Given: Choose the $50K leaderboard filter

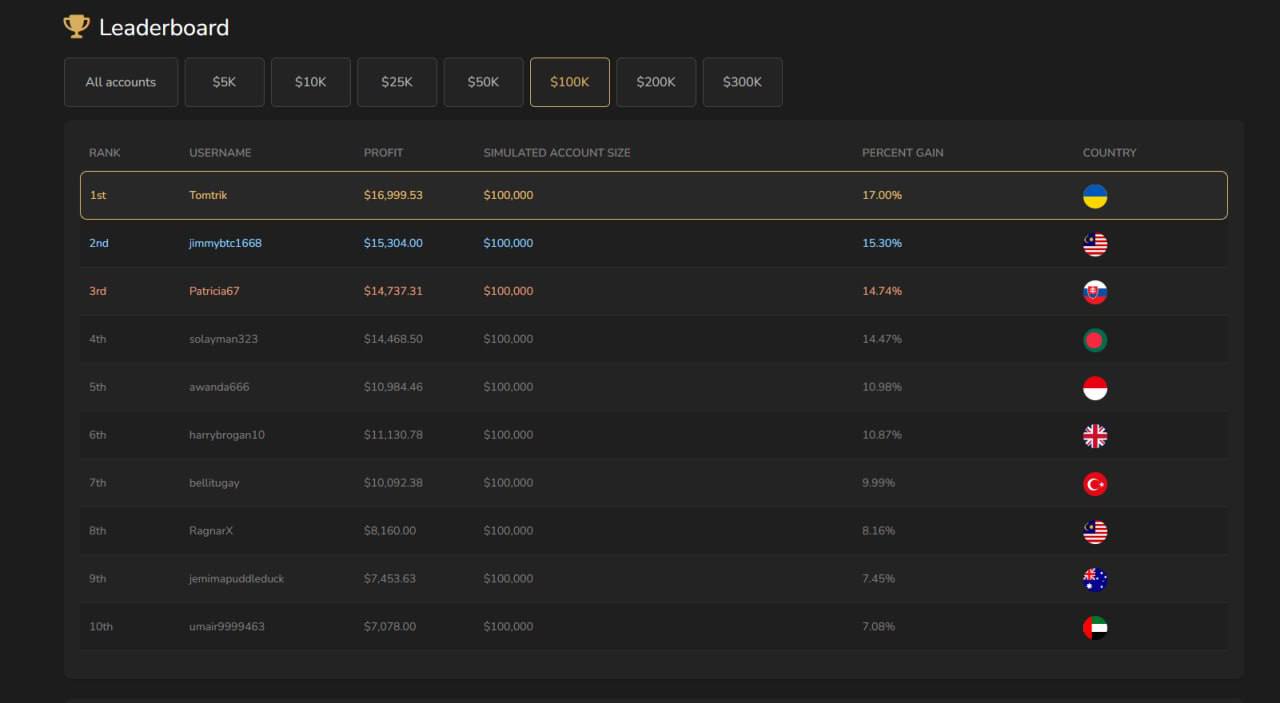Looking at the screenshot, I should click(x=483, y=82).
